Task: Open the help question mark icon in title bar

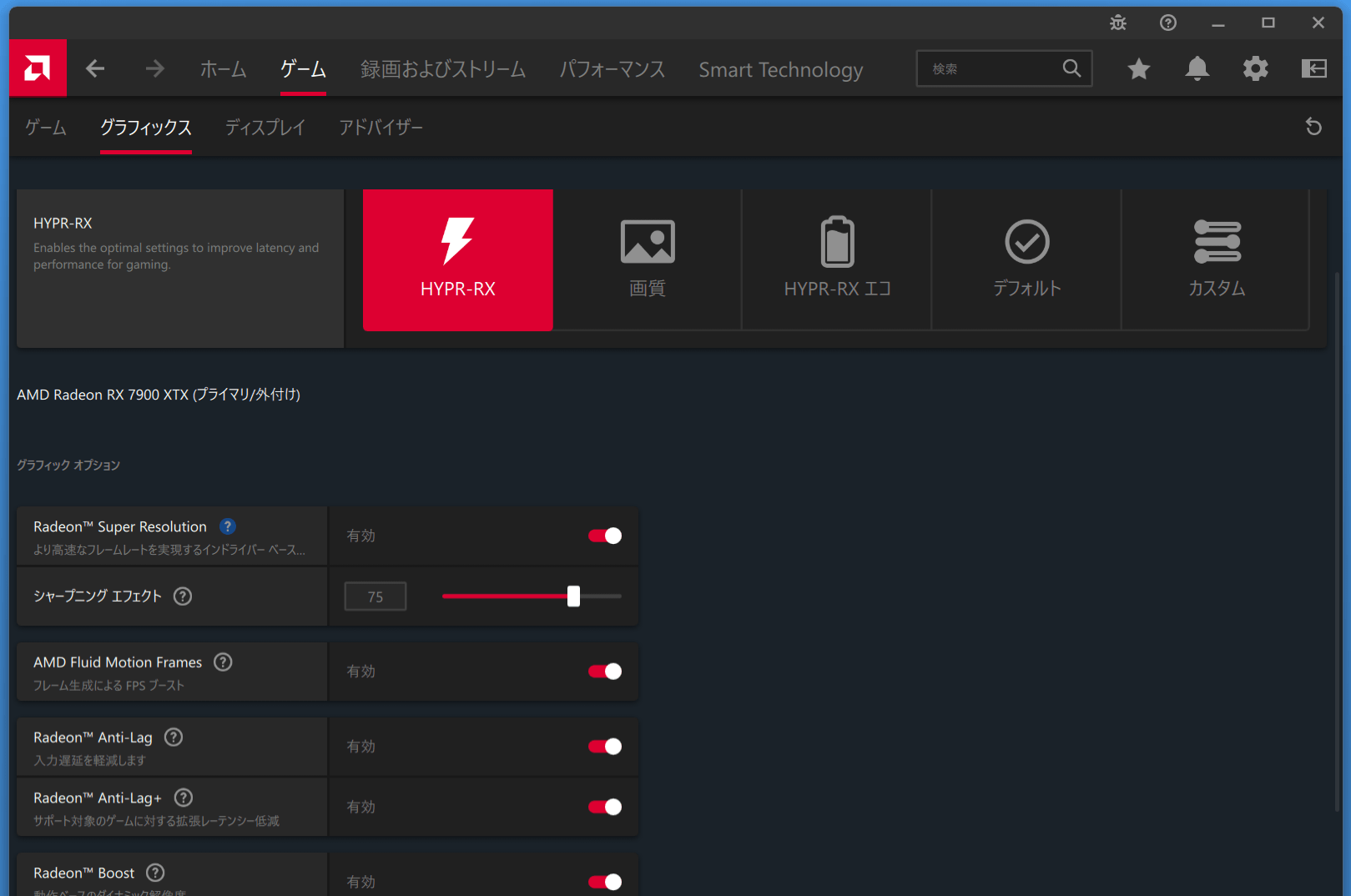Action: pos(1168,23)
